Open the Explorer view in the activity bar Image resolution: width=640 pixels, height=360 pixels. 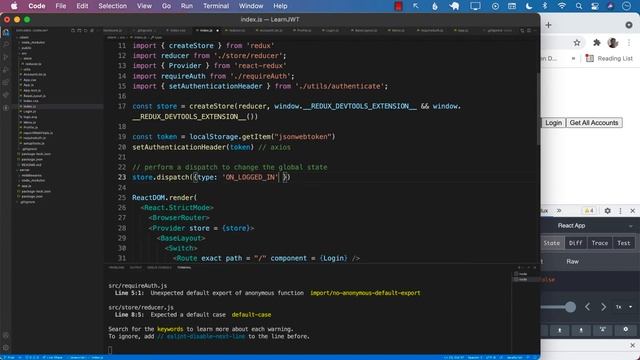(6, 32)
